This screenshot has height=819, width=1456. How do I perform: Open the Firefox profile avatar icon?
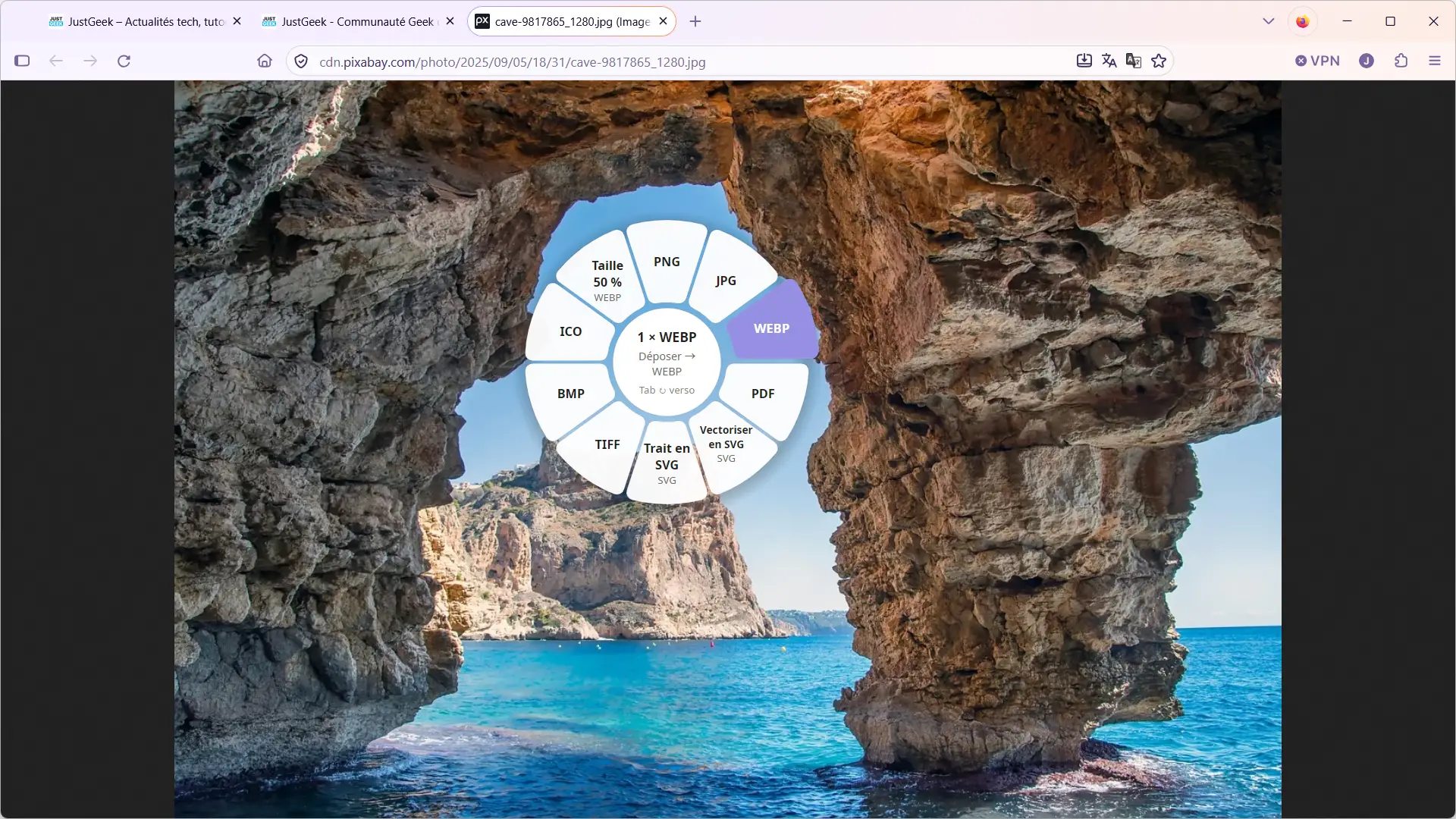pos(1303,21)
